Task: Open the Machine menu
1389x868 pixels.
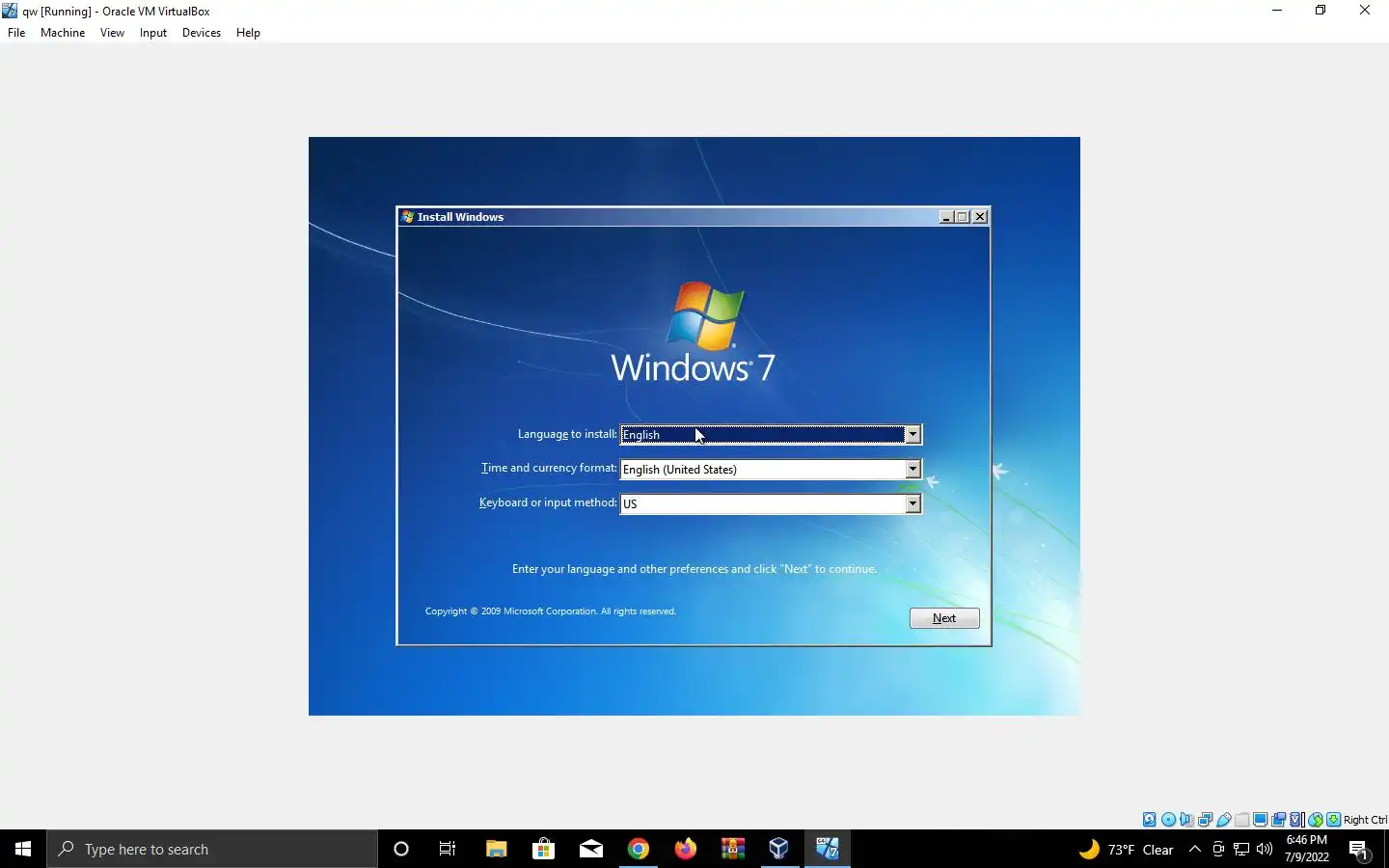Action: pyautogui.click(x=63, y=33)
